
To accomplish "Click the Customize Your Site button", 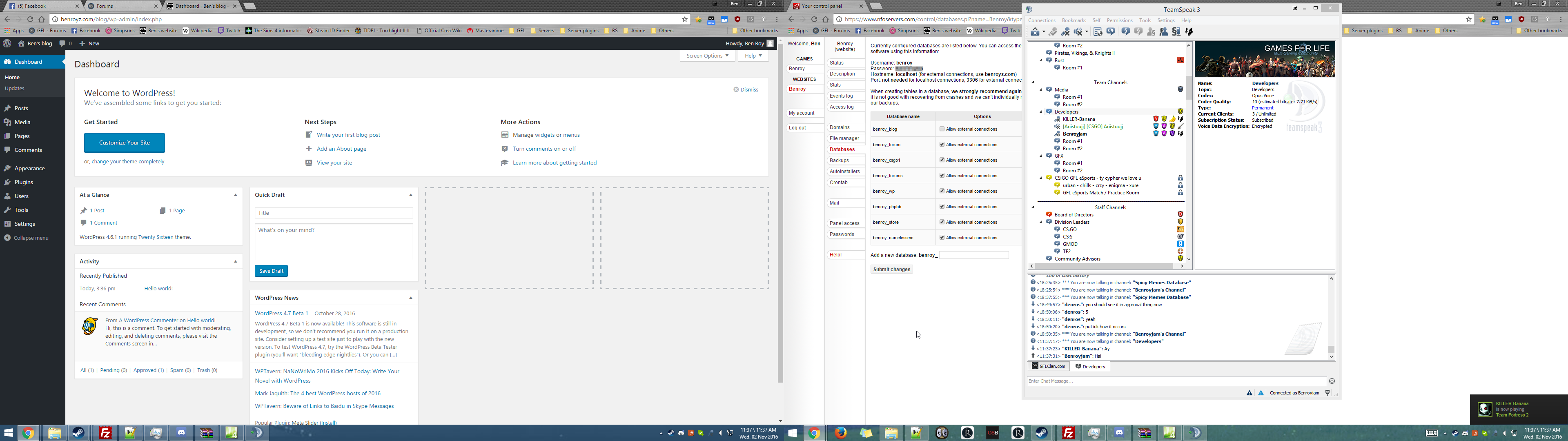I will pos(124,143).
